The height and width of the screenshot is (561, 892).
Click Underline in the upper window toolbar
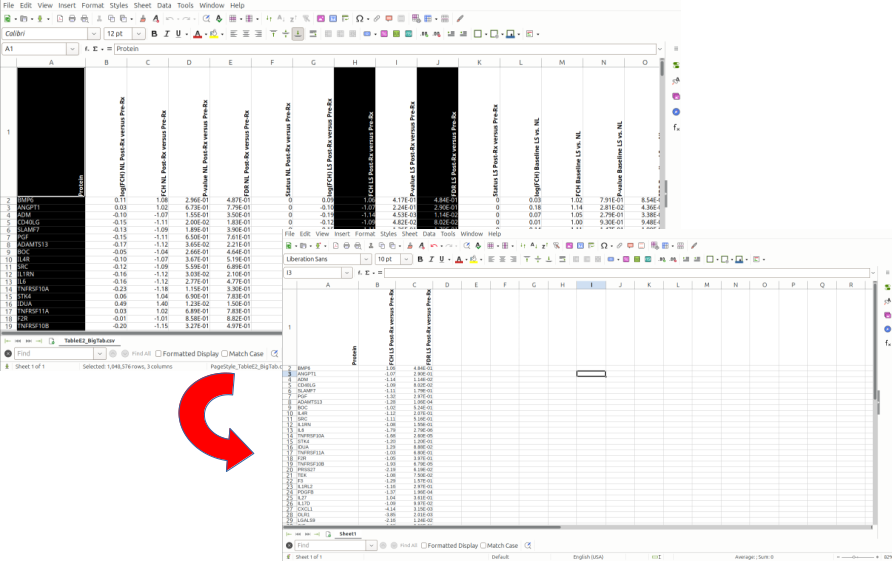[179, 34]
